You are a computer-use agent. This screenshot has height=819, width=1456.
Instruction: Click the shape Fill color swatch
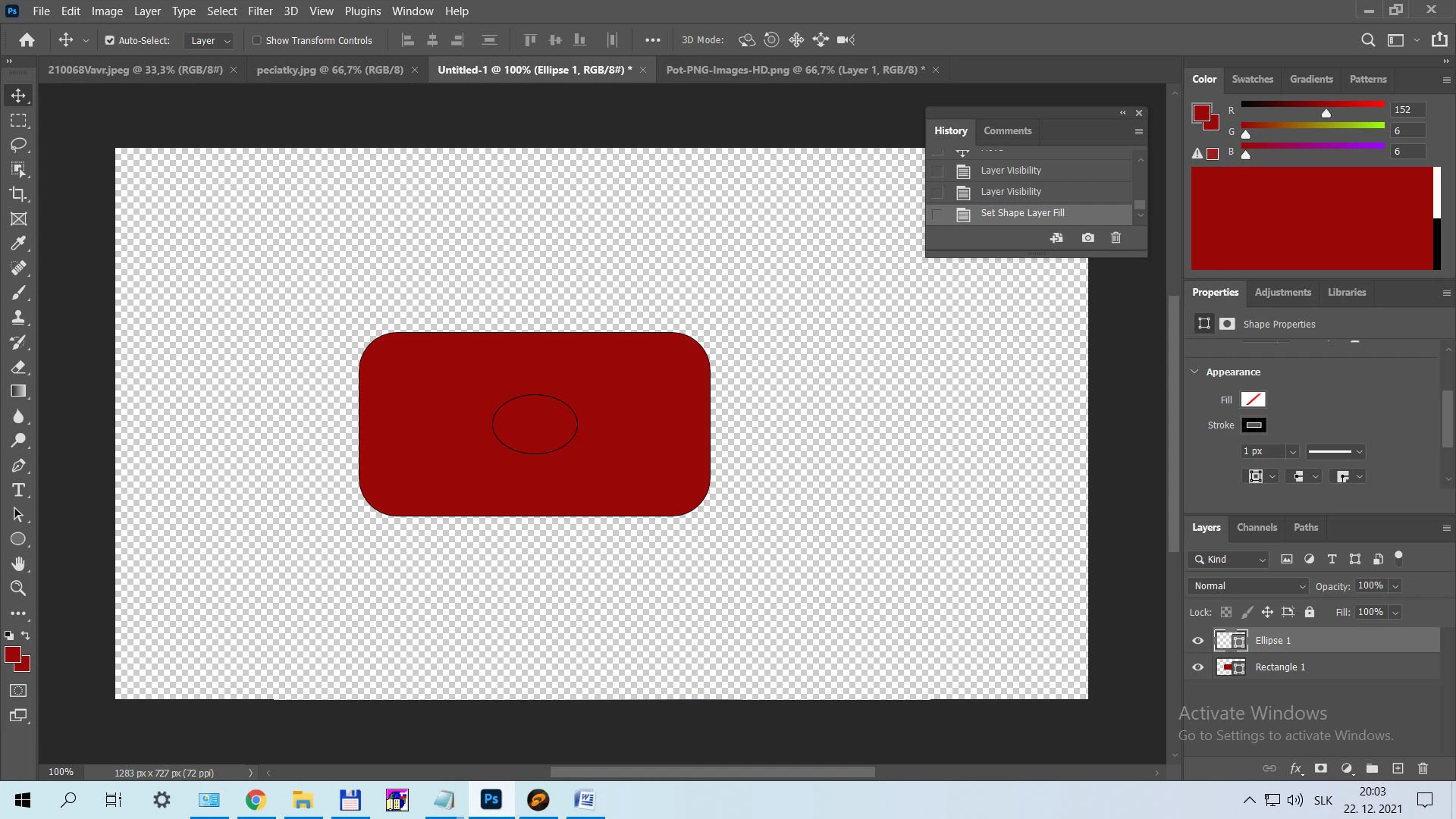(1253, 400)
